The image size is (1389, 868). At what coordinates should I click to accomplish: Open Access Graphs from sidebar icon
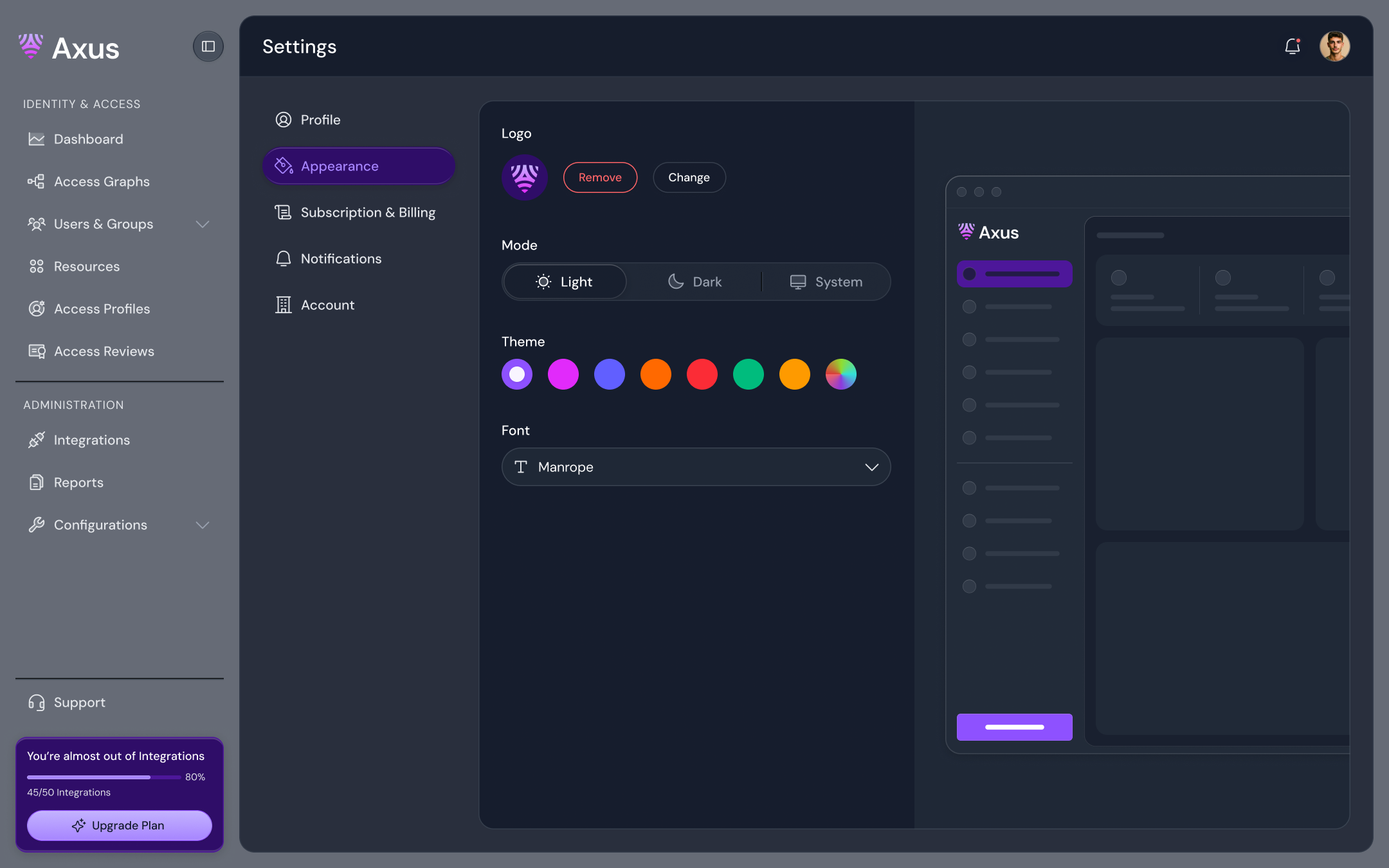point(36,181)
